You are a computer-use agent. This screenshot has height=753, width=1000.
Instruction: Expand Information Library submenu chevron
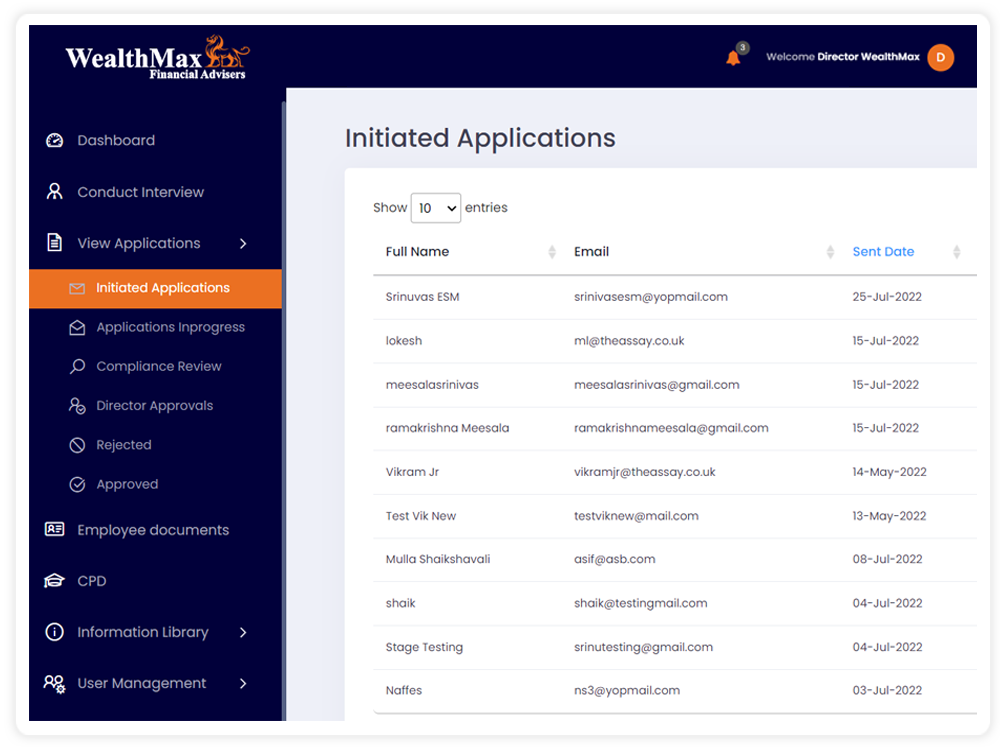click(243, 632)
